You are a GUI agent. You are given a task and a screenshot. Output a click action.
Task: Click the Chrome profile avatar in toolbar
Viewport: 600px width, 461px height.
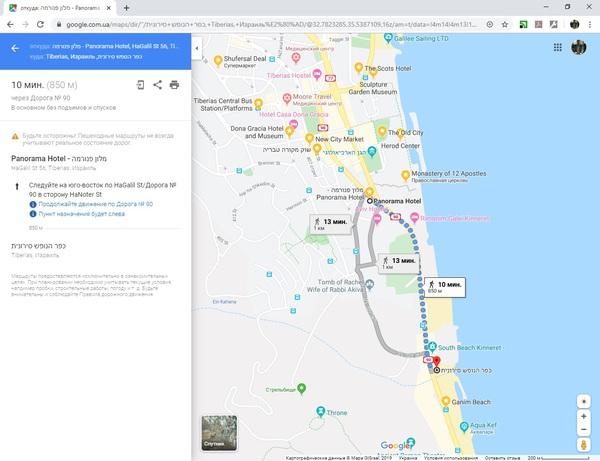click(574, 24)
